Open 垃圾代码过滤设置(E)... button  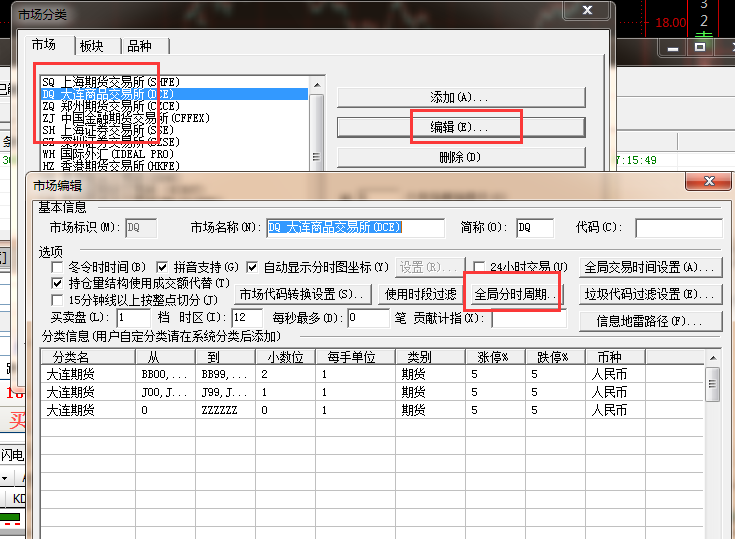[x=650, y=294]
